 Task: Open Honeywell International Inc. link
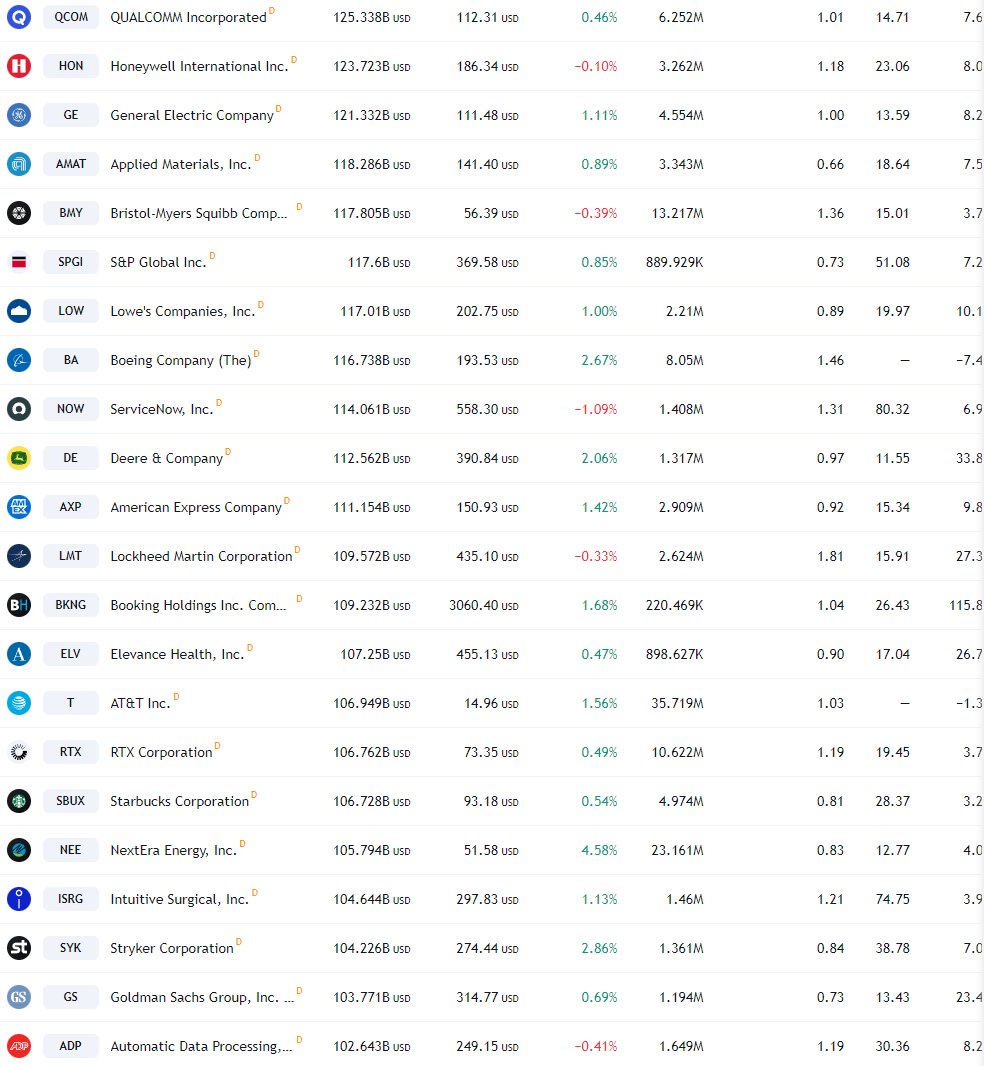pos(199,67)
